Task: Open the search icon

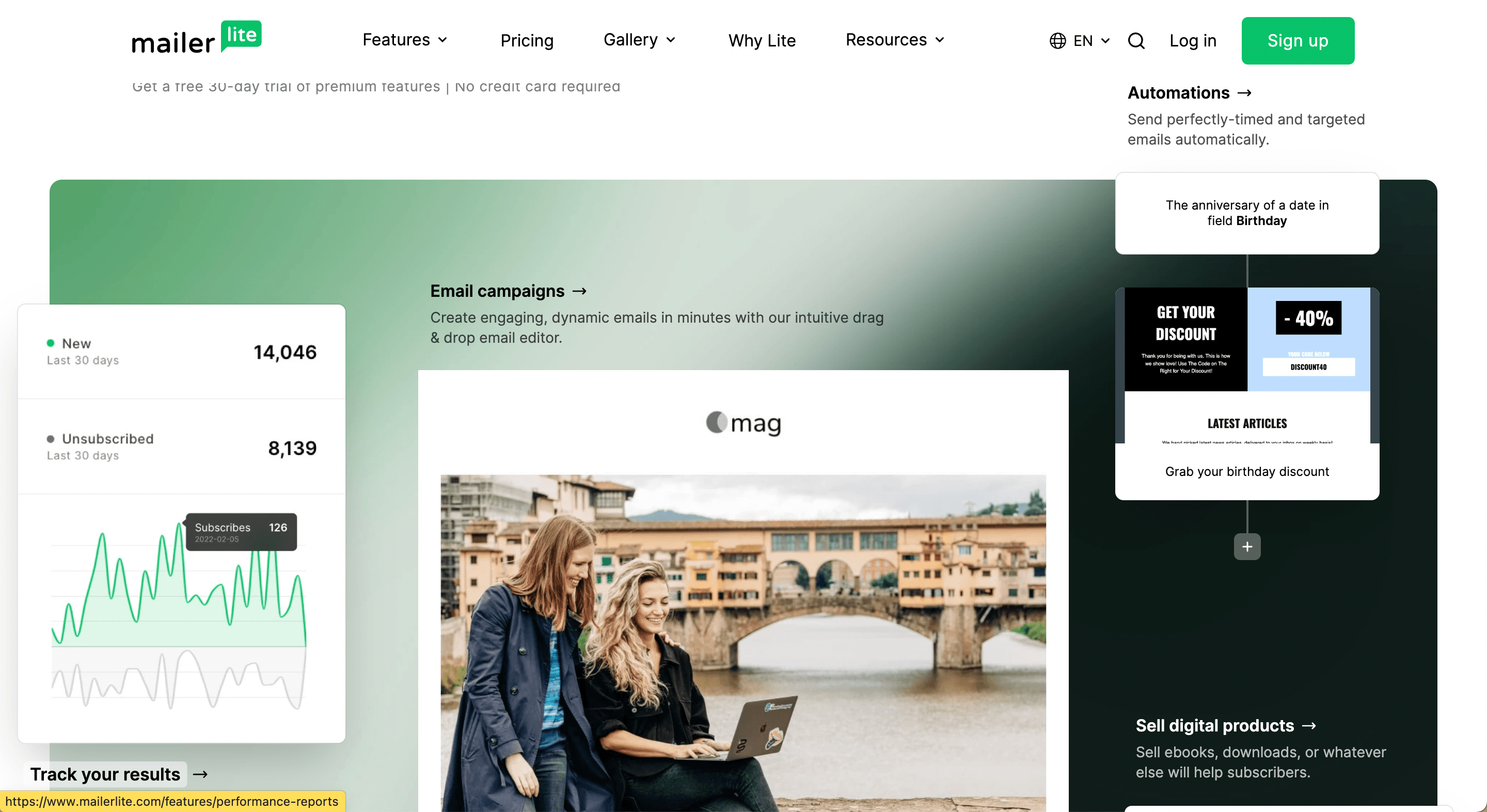Action: (1136, 41)
